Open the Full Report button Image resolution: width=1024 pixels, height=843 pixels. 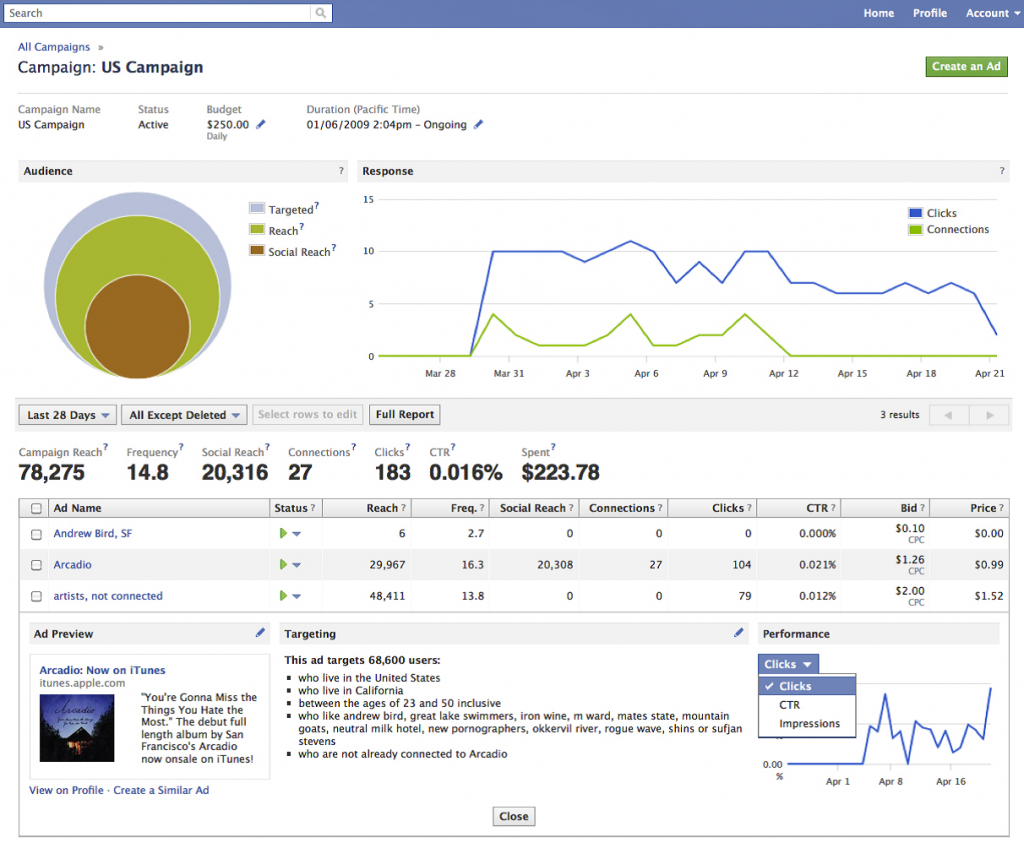click(404, 415)
